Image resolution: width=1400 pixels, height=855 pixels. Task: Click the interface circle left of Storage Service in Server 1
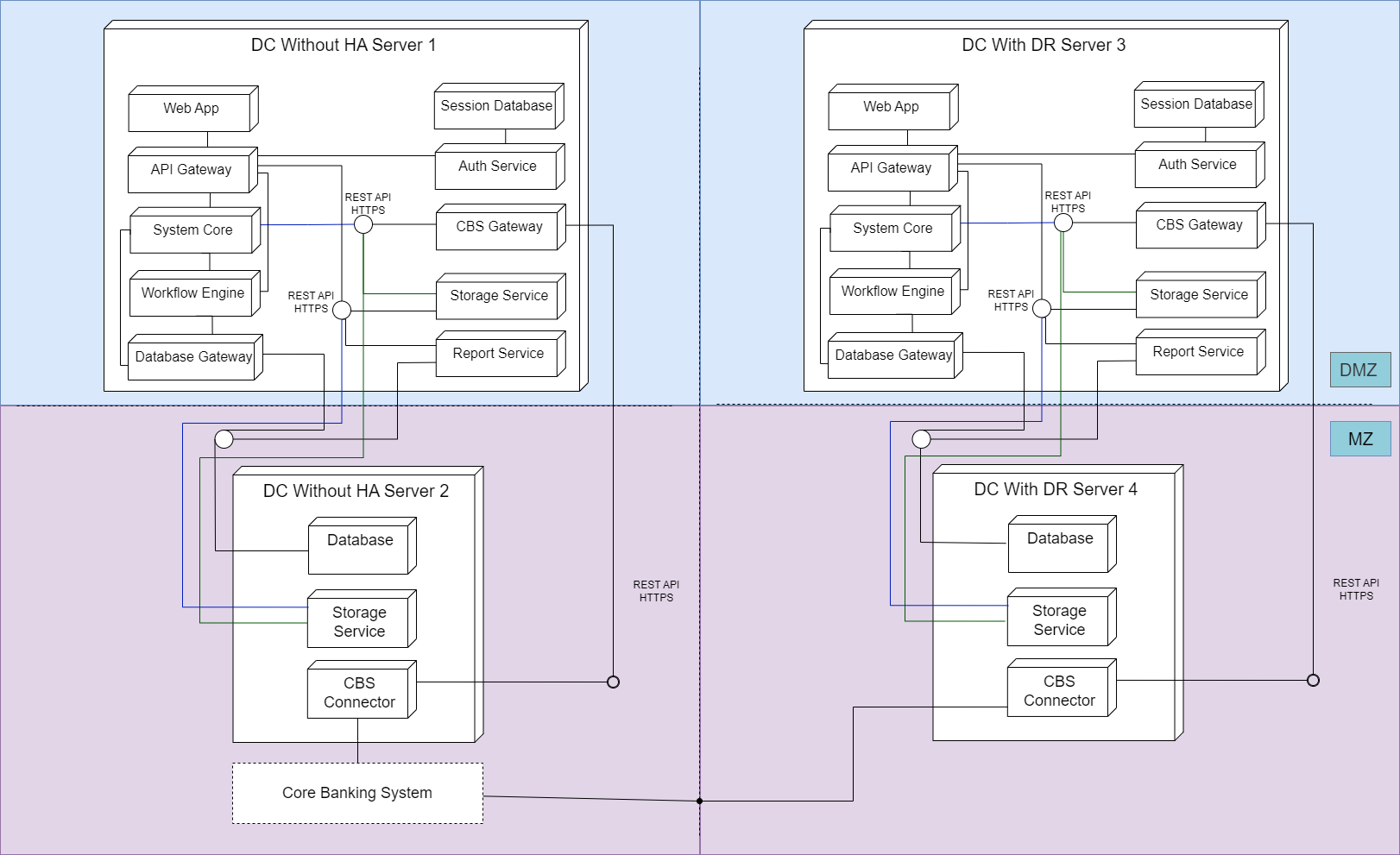point(342,310)
